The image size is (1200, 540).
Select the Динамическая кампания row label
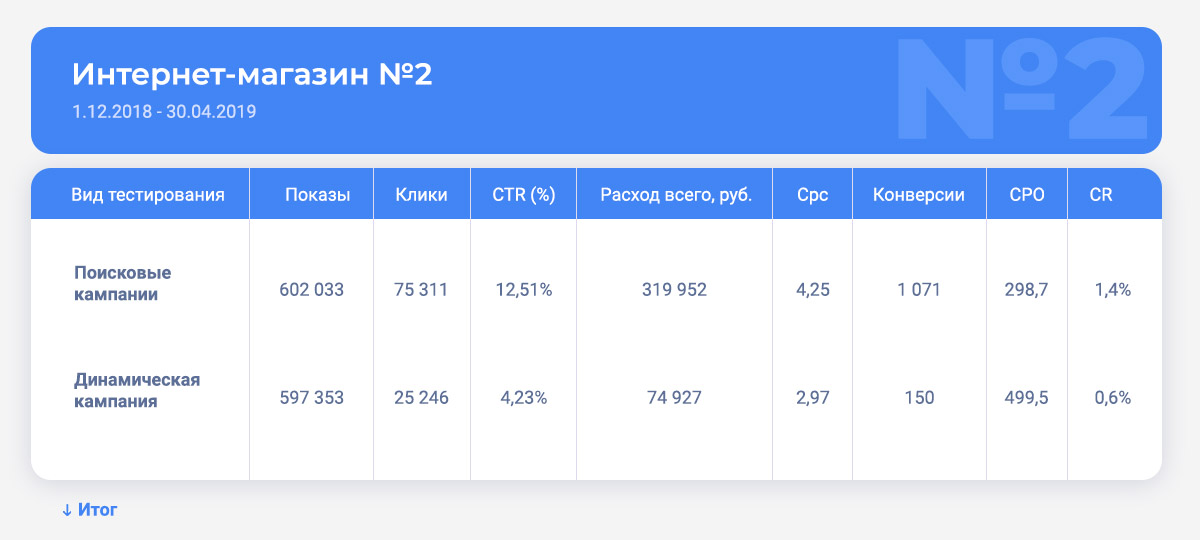pos(138,391)
